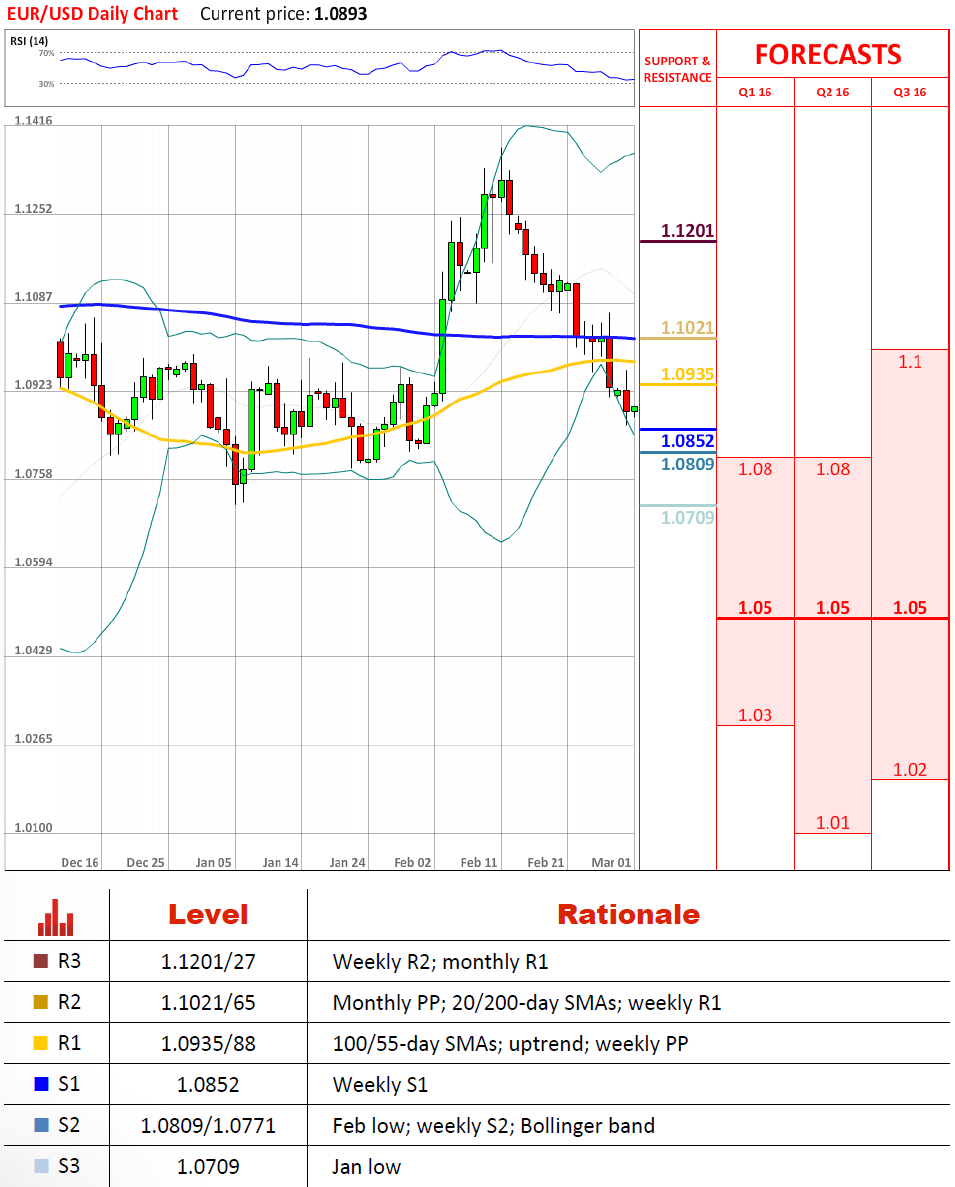Click the SUPPORT & RESISTANCE header
Image resolution: width=955 pixels, height=1187 pixels.
(677, 69)
